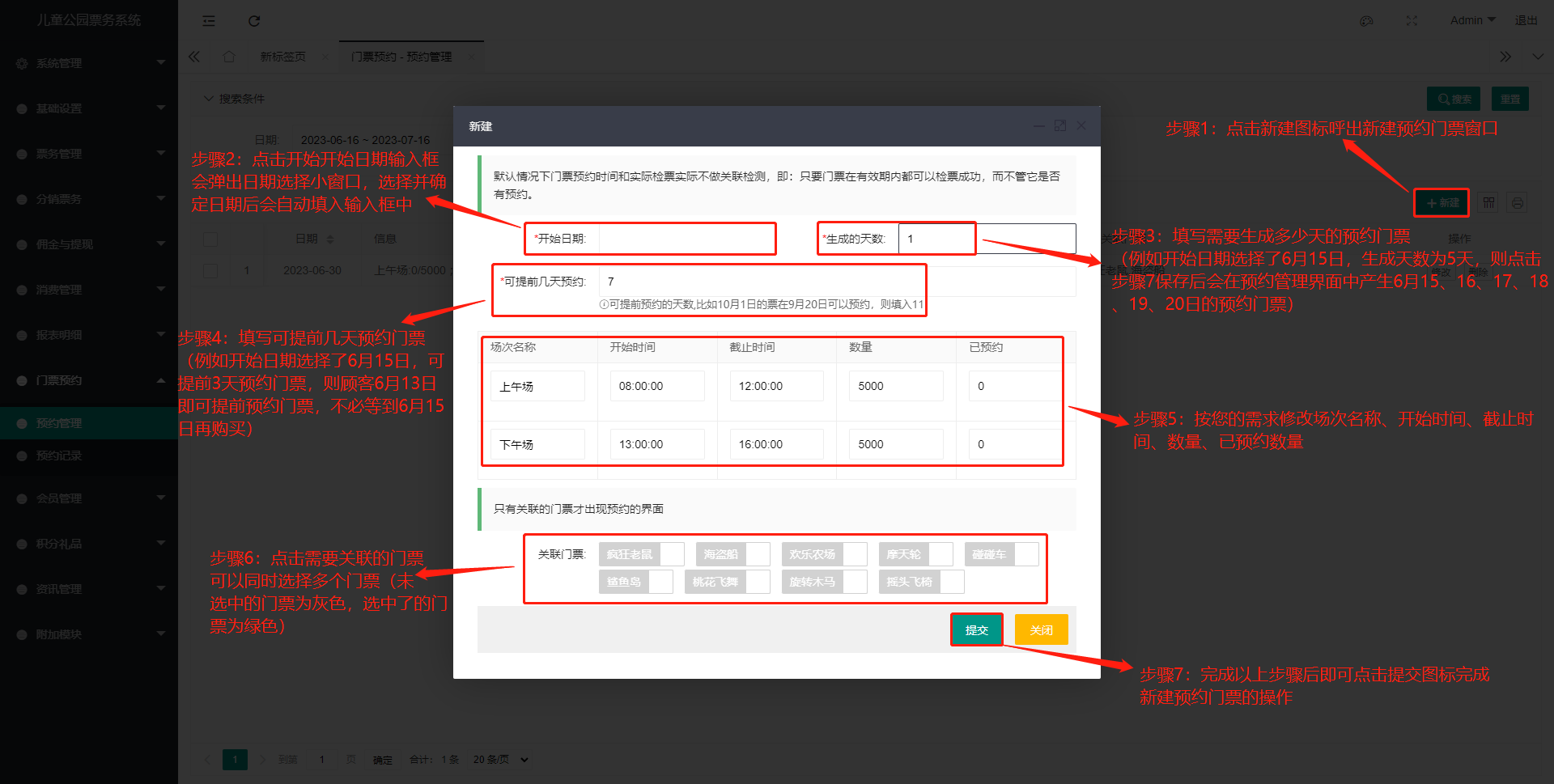Click the pagination 确定 button
Screen dimensions: 1554x784
(x=383, y=760)
